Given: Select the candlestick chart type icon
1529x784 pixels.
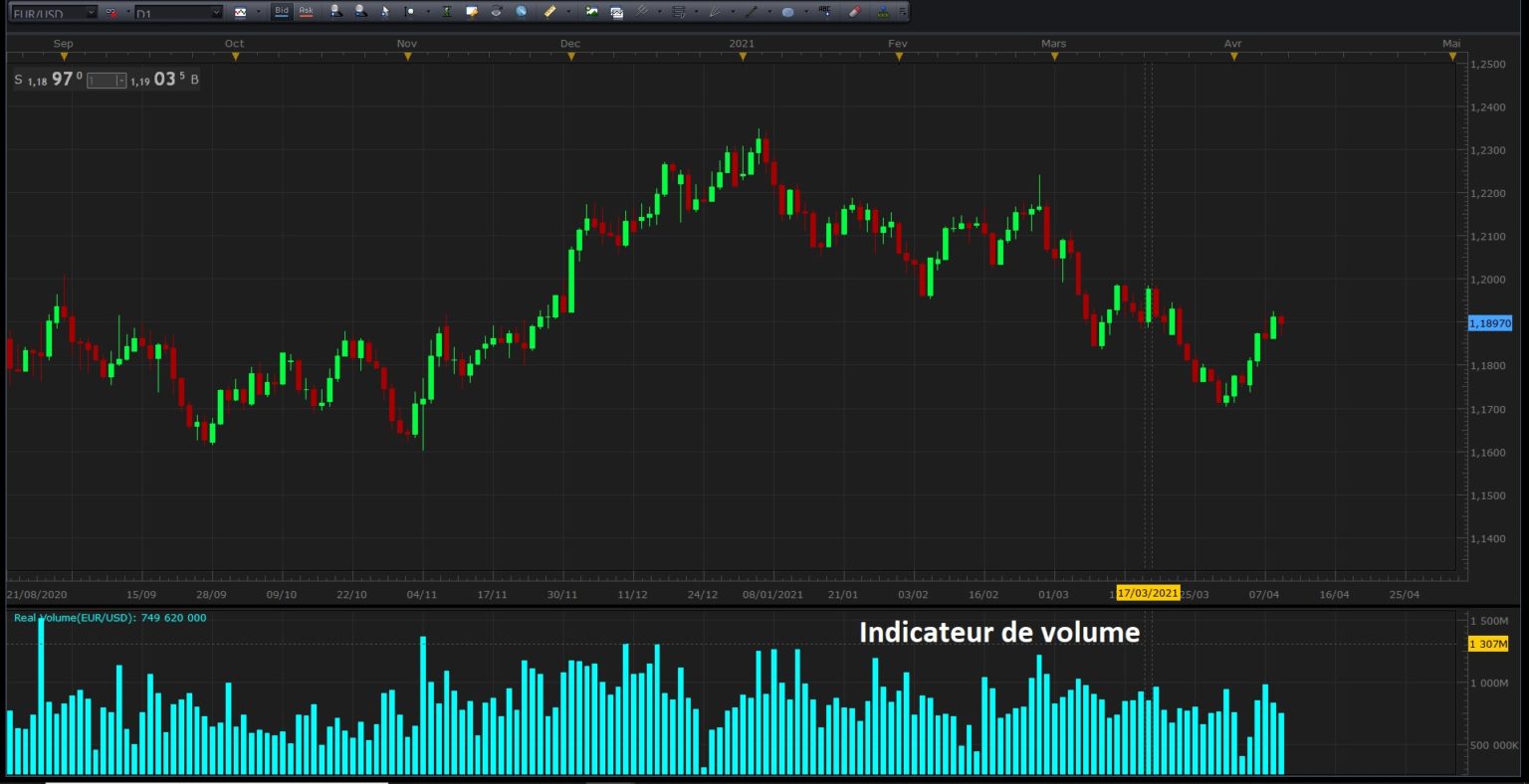Looking at the screenshot, I should [x=239, y=12].
